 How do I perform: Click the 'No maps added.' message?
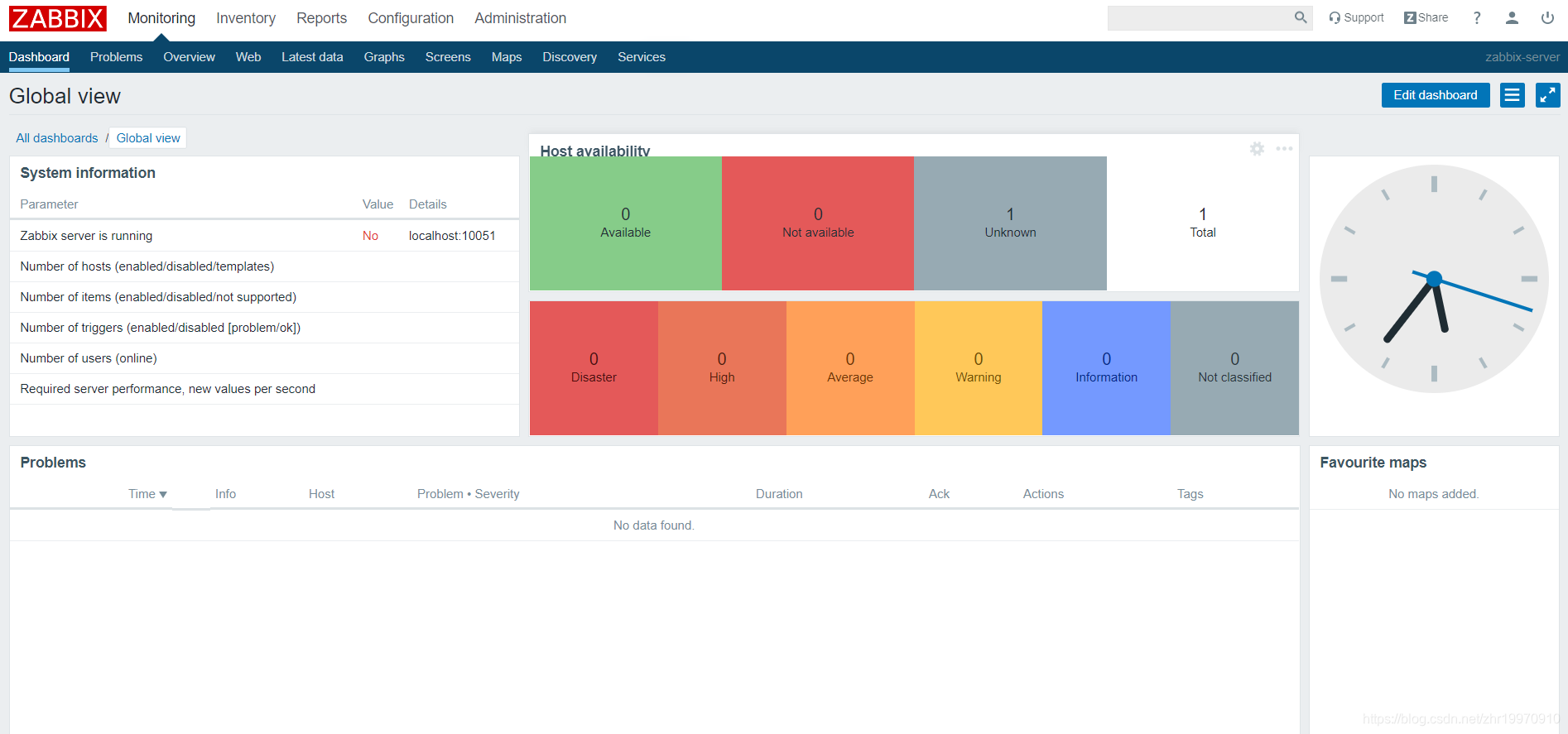(x=1434, y=494)
